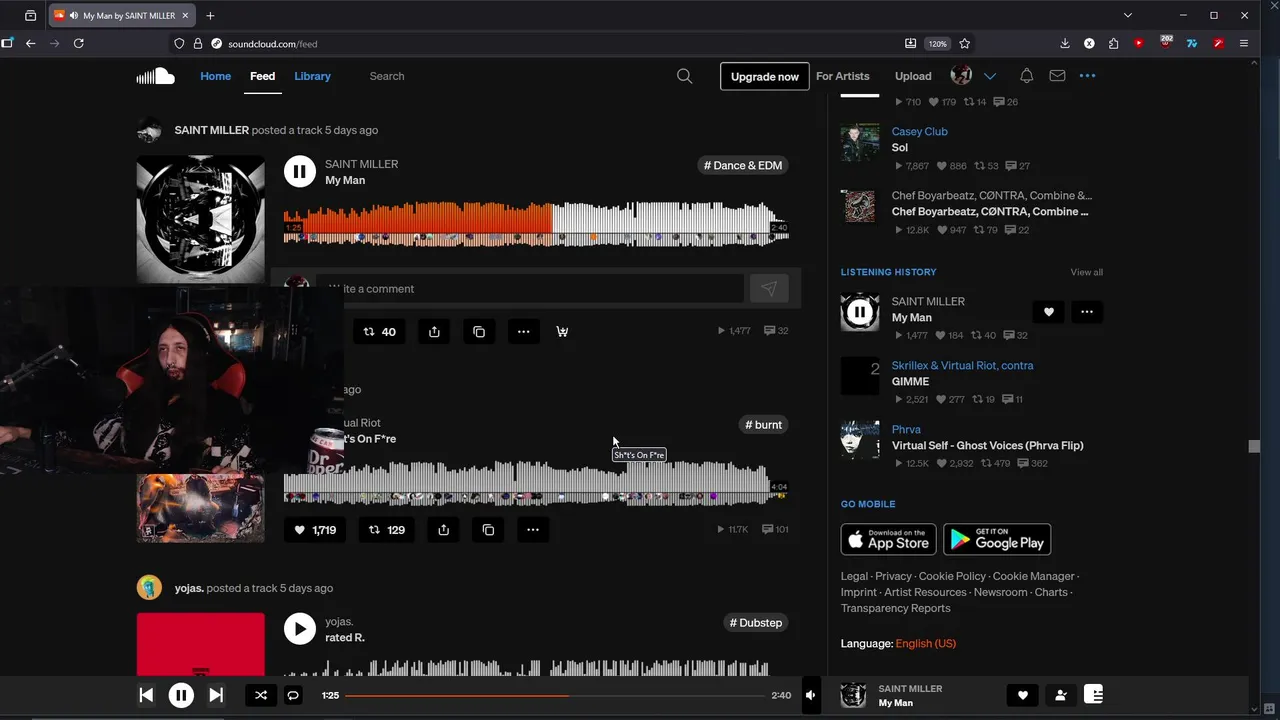This screenshot has height=720, width=1280.
Task: Open messages envelope icon
Action: (x=1057, y=76)
